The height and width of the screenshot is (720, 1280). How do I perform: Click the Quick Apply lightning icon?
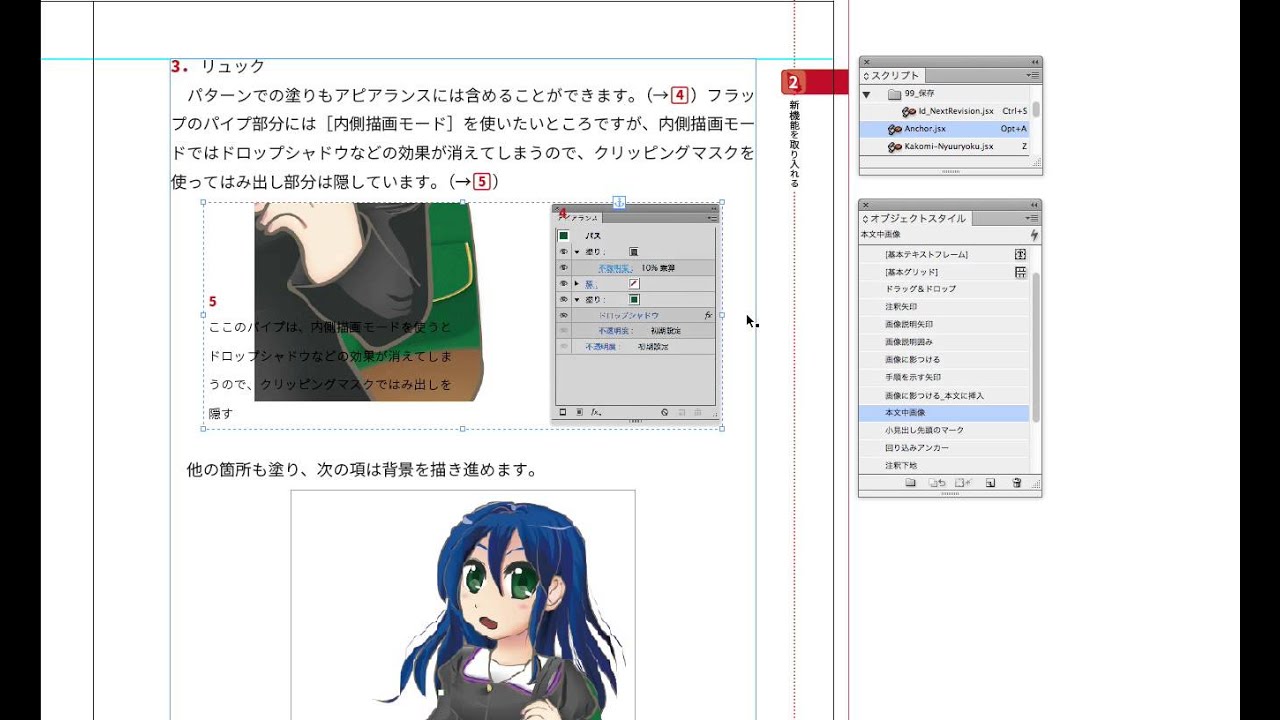tap(1033, 235)
